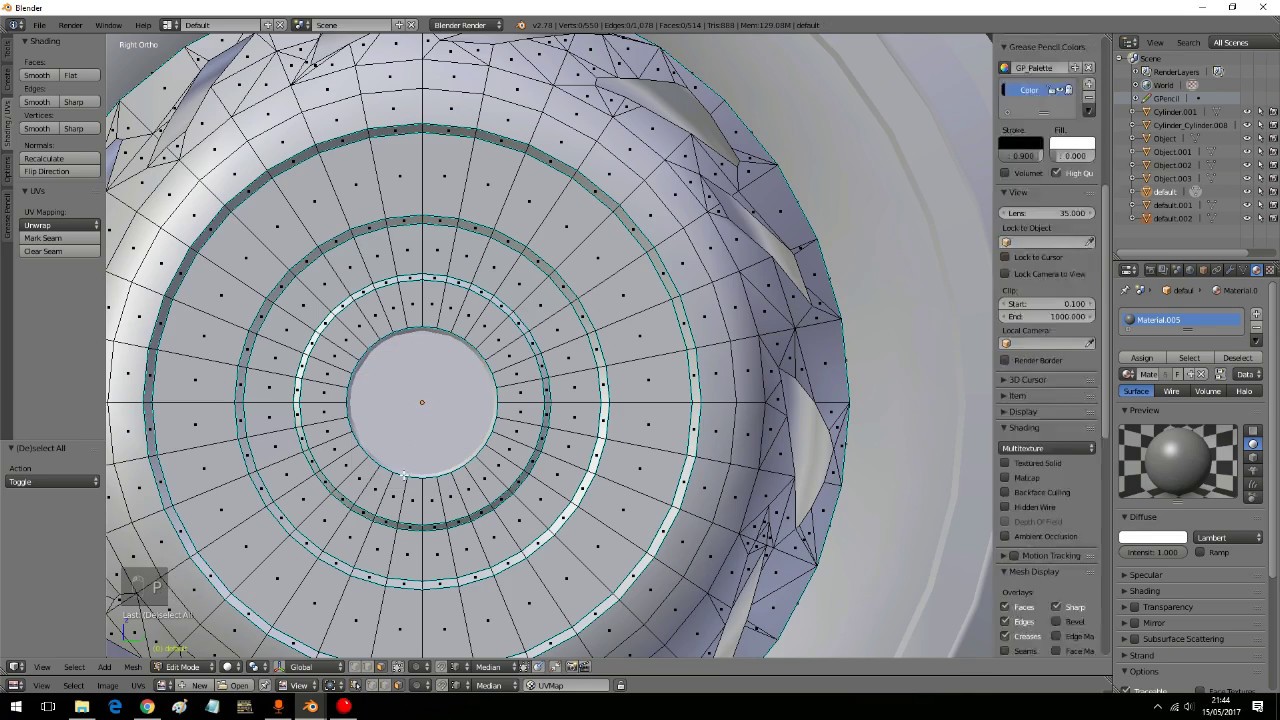Set material preview to flat plane

click(x=1253, y=431)
